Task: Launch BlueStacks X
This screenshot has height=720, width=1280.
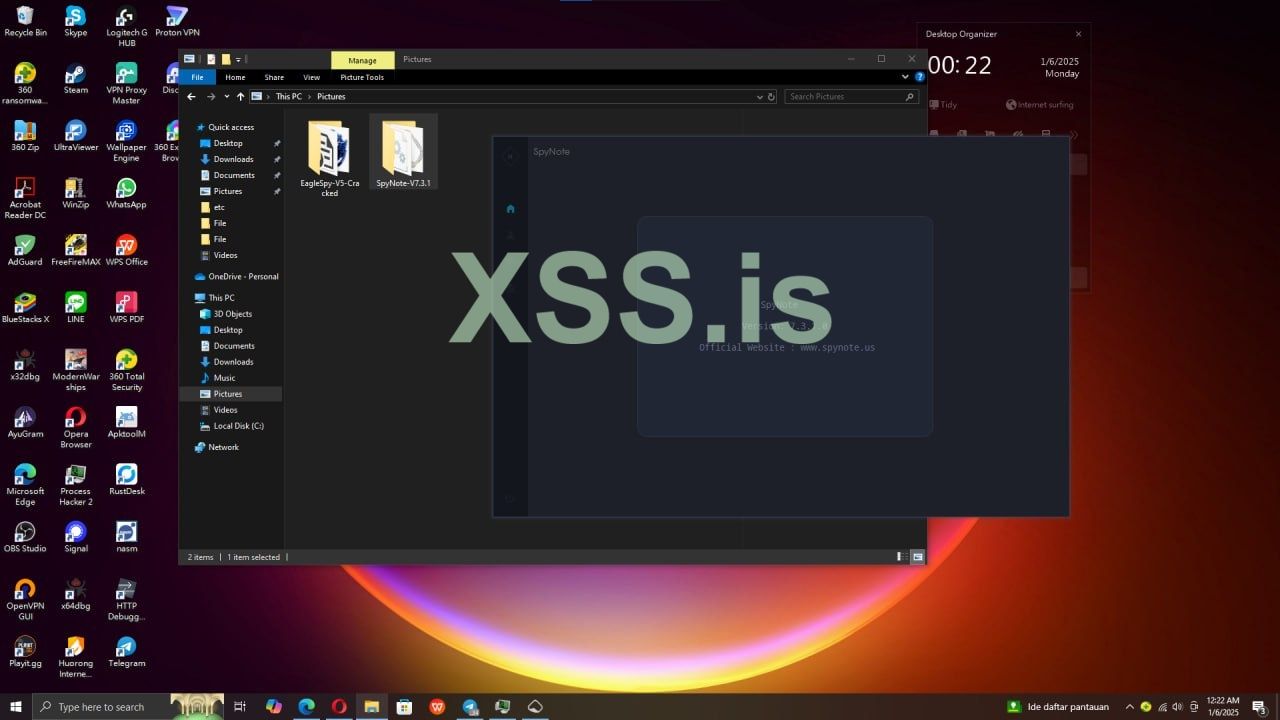Action: (25, 308)
